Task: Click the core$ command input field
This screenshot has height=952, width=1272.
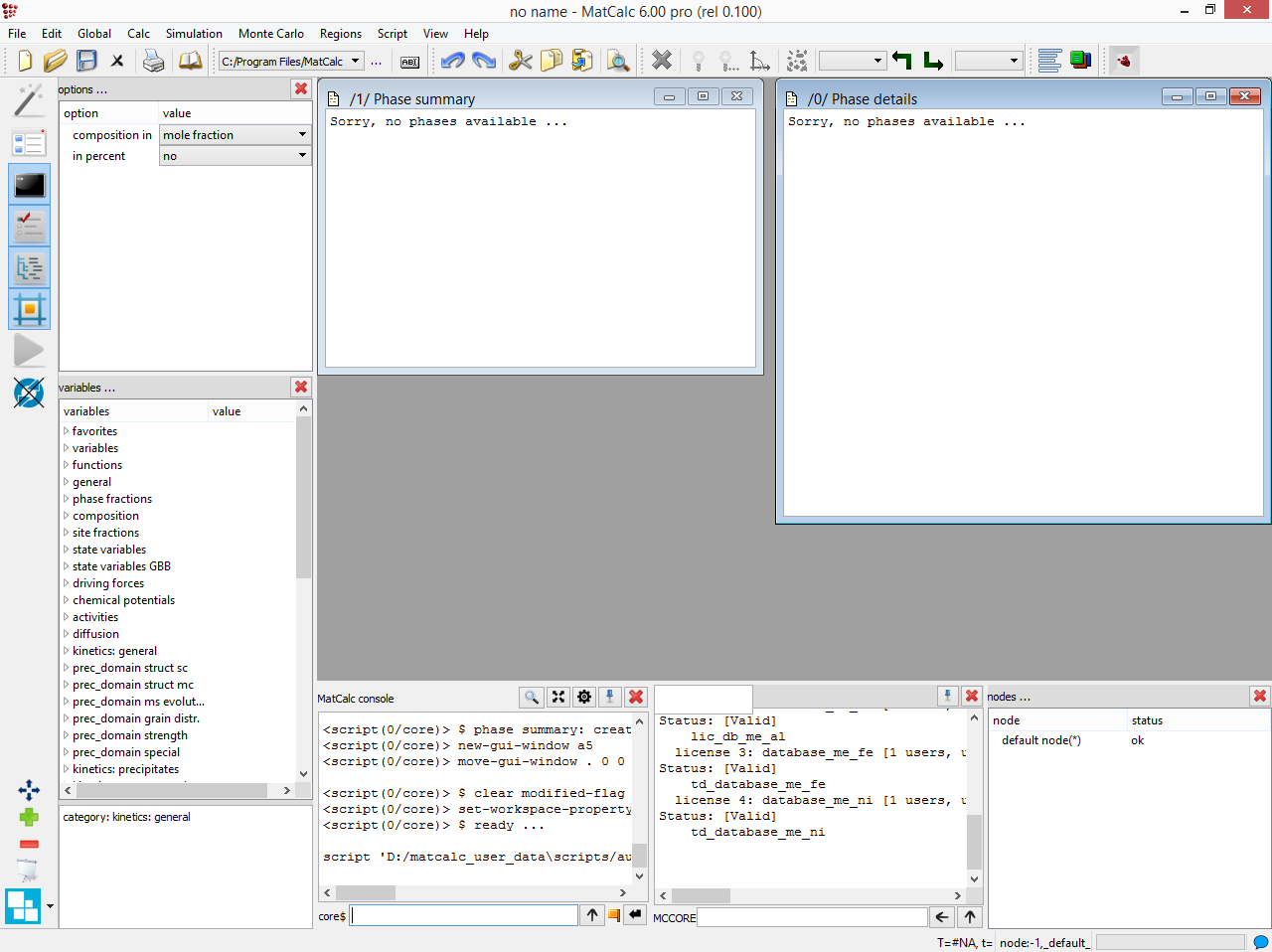Action: [x=464, y=915]
